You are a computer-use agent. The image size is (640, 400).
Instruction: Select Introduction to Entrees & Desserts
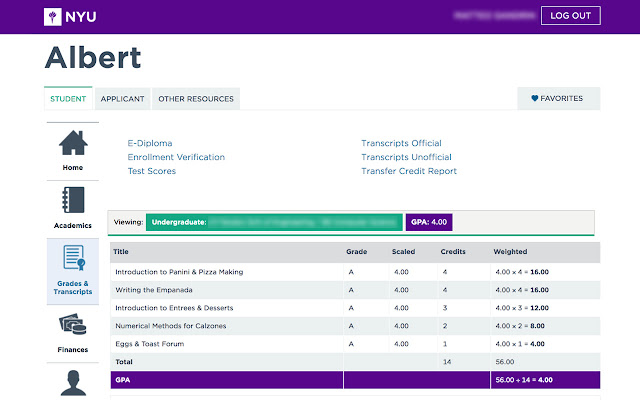174,308
